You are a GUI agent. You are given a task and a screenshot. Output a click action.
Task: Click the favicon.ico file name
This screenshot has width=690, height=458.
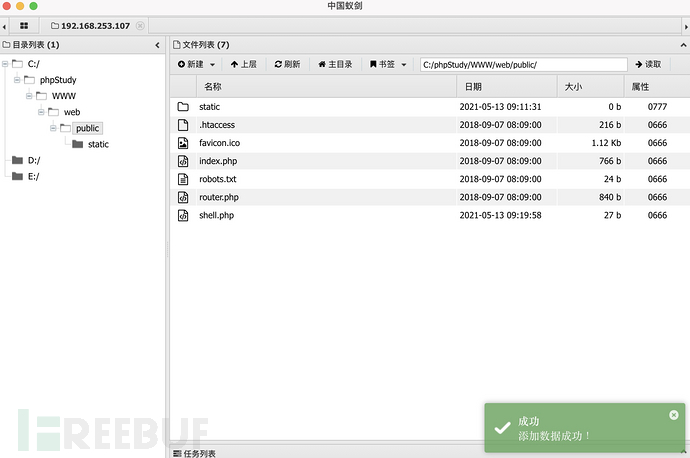coord(220,143)
